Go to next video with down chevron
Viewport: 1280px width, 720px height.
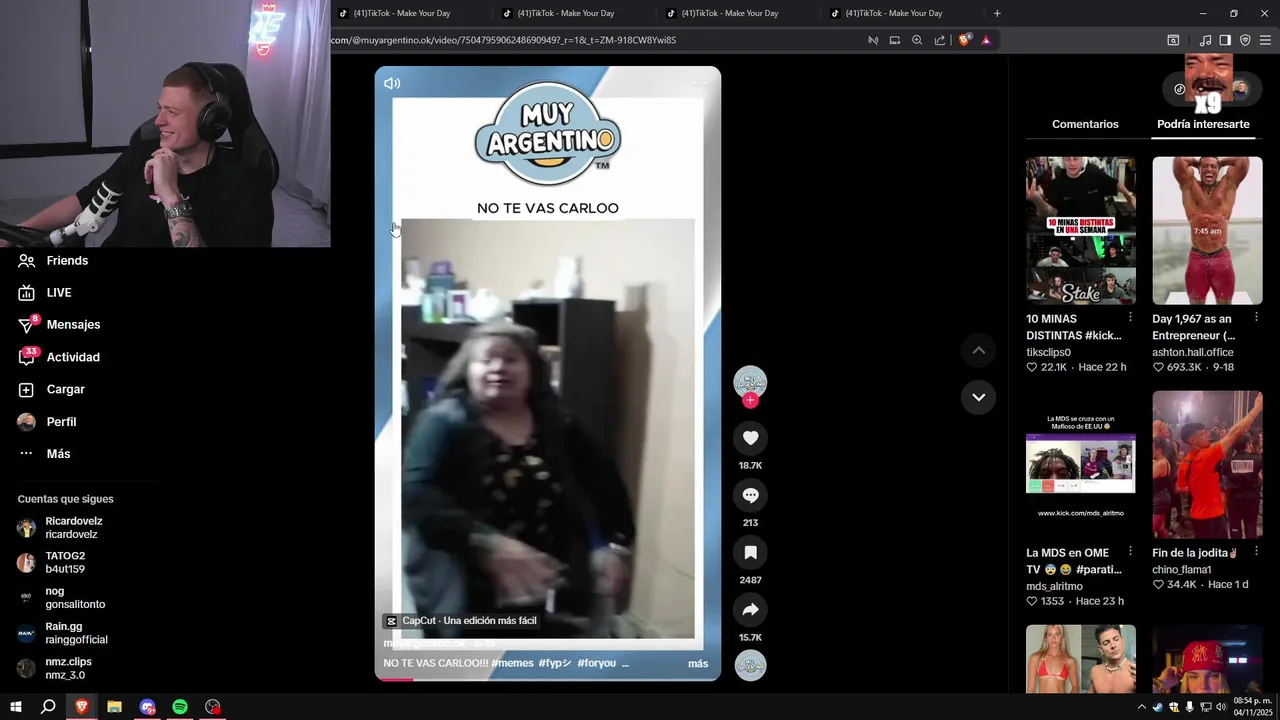click(978, 397)
